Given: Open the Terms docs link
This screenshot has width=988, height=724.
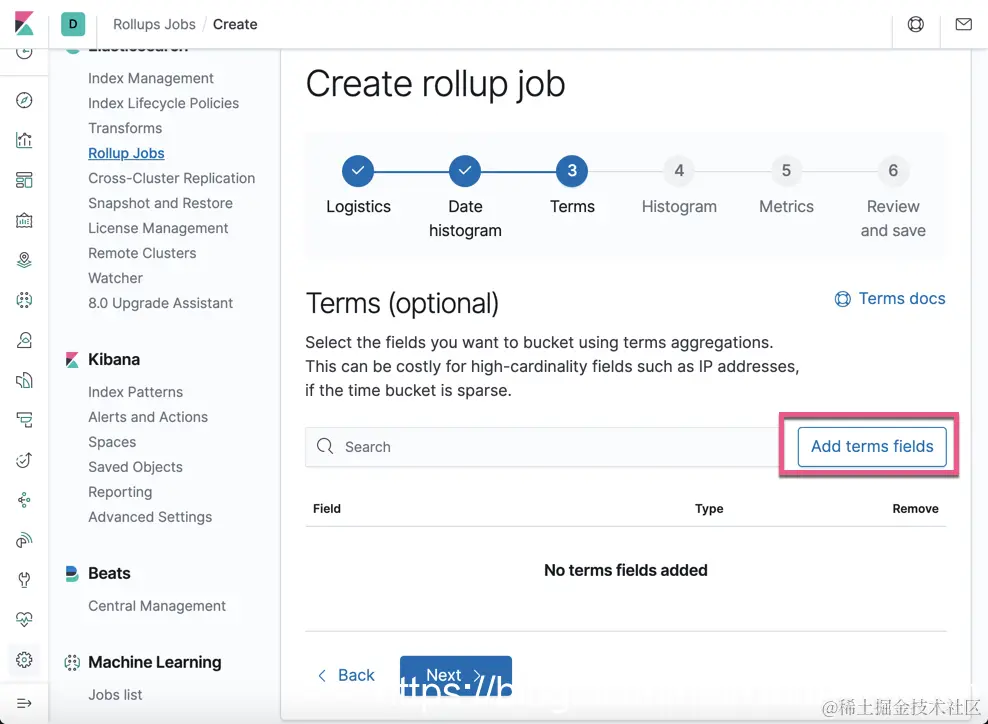Looking at the screenshot, I should tap(890, 299).
